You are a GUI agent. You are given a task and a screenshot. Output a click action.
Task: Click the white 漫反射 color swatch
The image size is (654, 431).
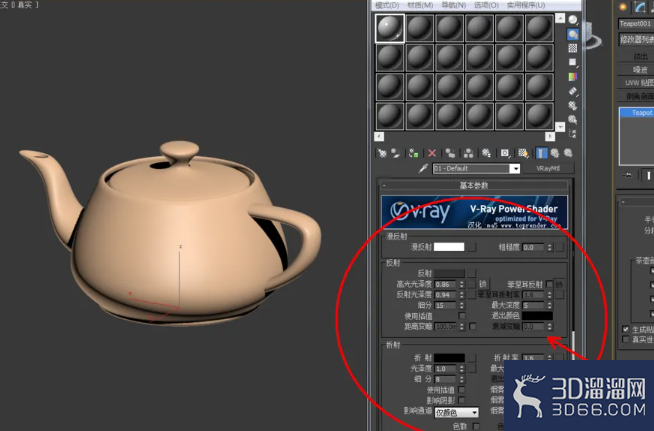[449, 247]
